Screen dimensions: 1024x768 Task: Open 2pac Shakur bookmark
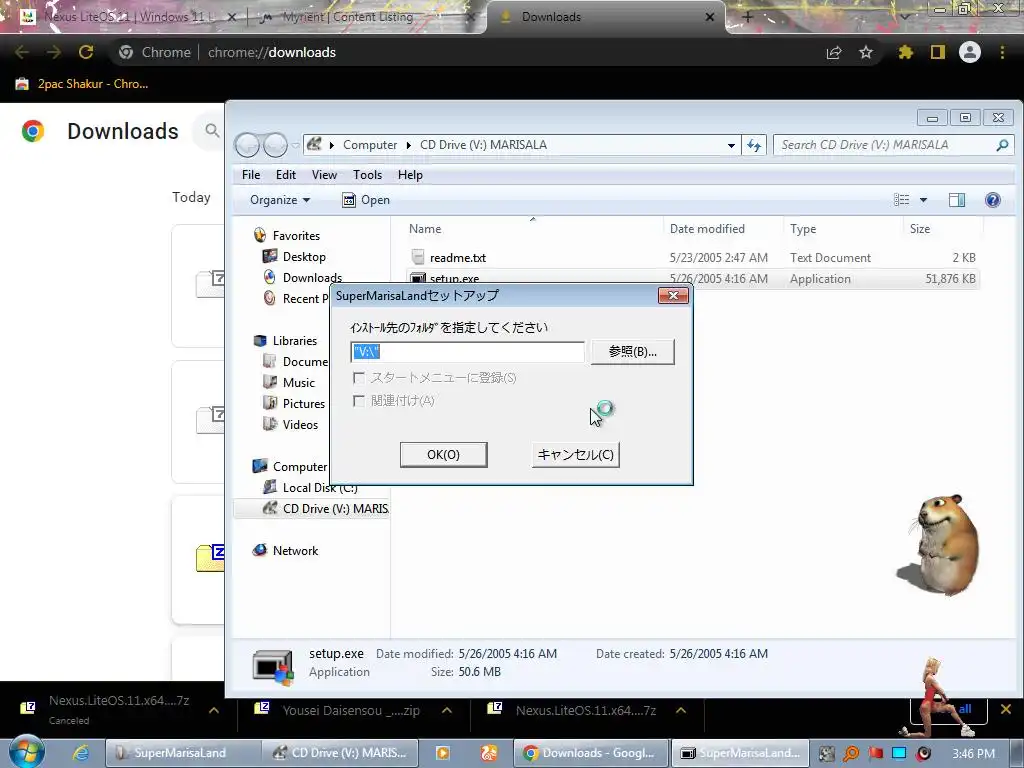coord(83,84)
